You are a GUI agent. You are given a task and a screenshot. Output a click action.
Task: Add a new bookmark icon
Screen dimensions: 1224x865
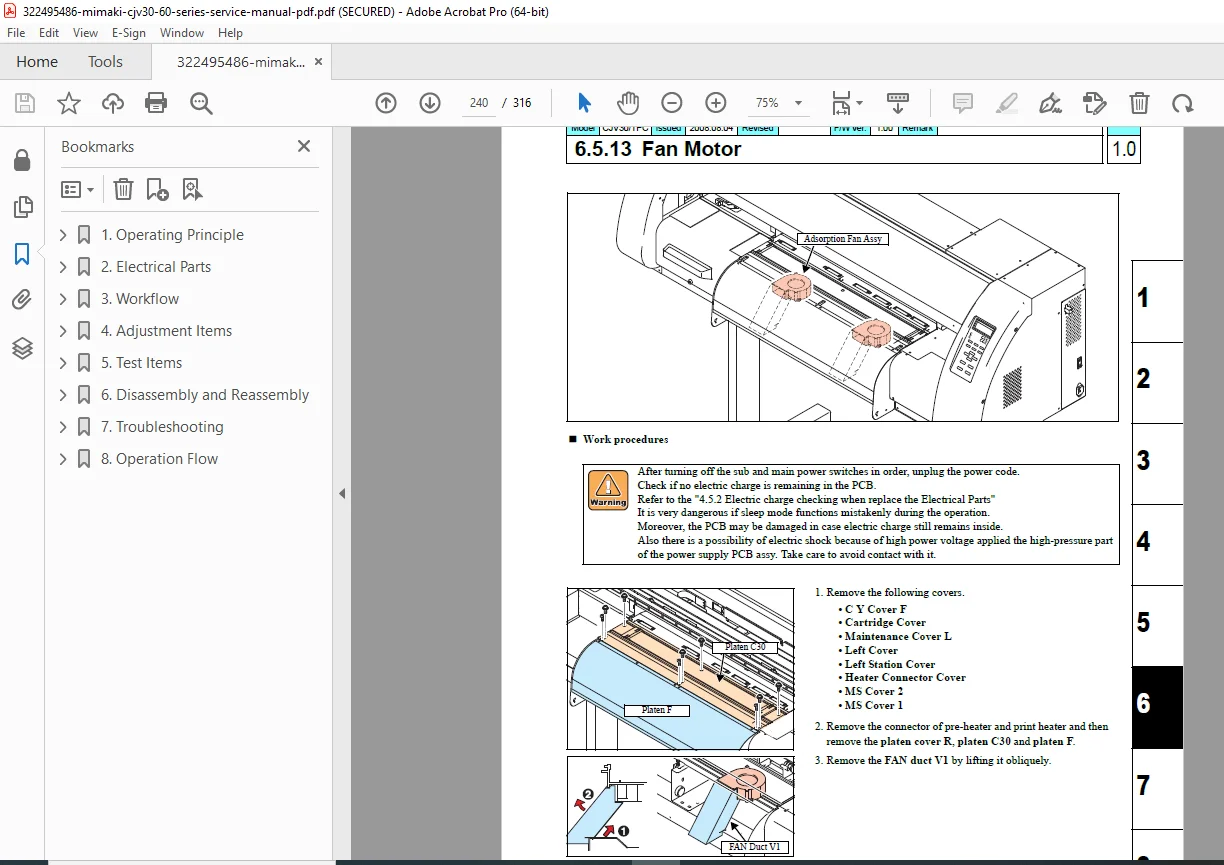pos(157,189)
